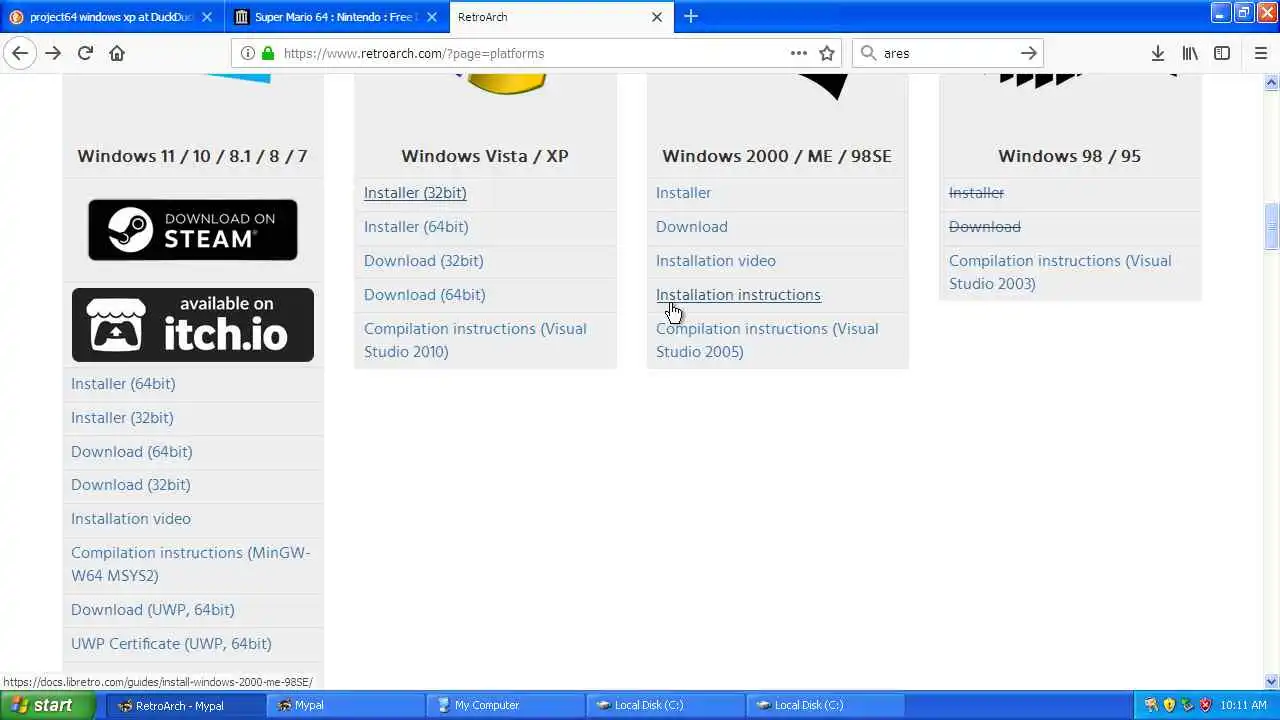Click the search box magnifier icon
Image resolution: width=1280 pixels, height=720 pixels.
868,53
